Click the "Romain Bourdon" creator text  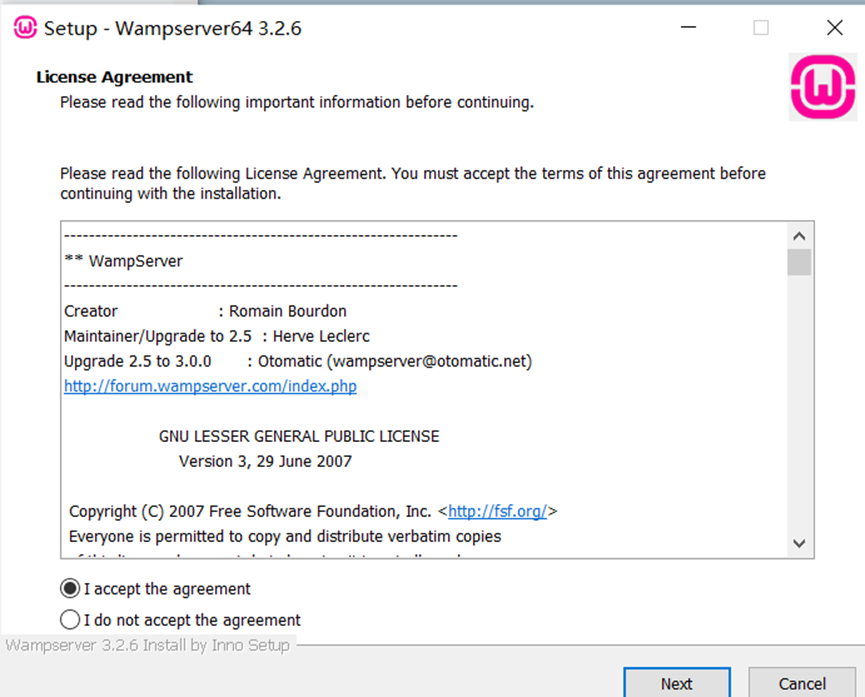tap(287, 311)
